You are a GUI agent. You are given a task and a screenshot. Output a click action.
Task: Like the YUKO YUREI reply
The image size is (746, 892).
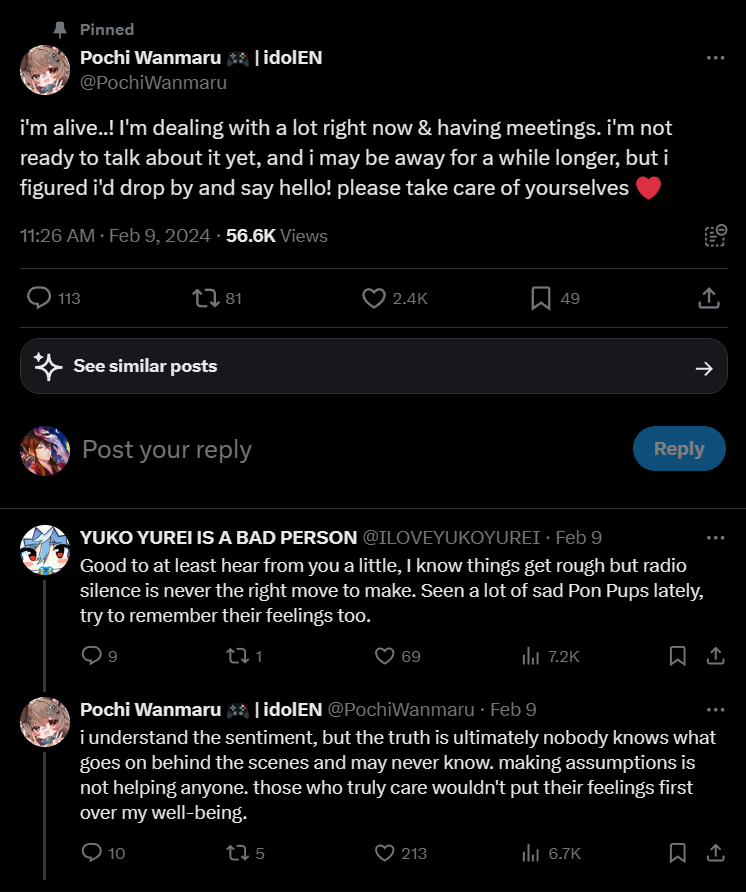point(385,656)
